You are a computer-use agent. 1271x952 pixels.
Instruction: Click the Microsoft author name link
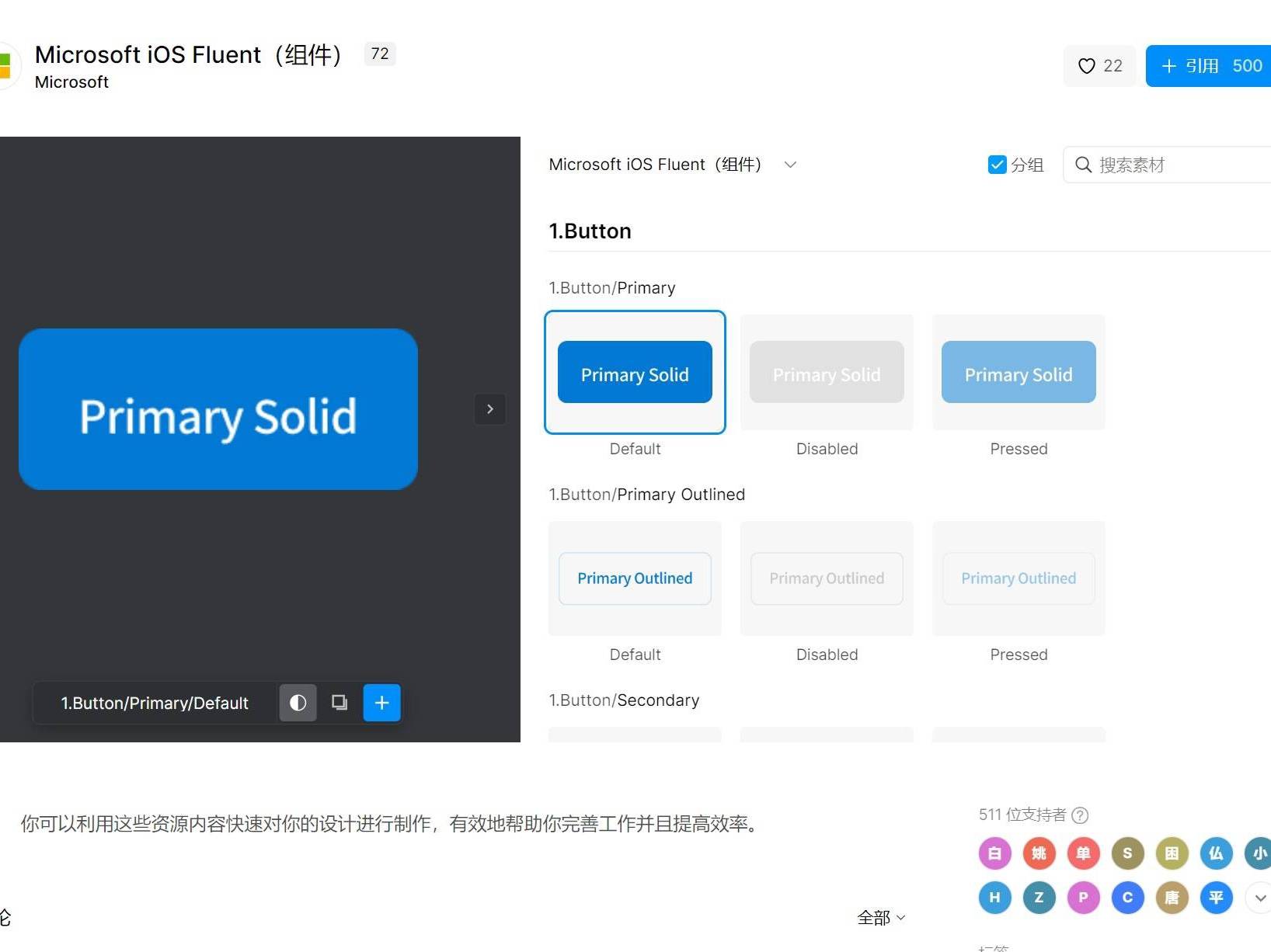(x=71, y=82)
